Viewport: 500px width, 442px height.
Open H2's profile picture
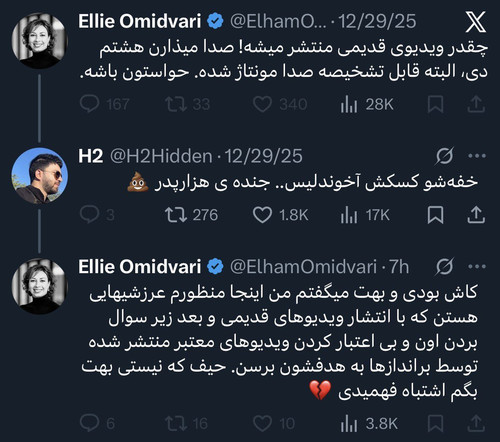40,176
